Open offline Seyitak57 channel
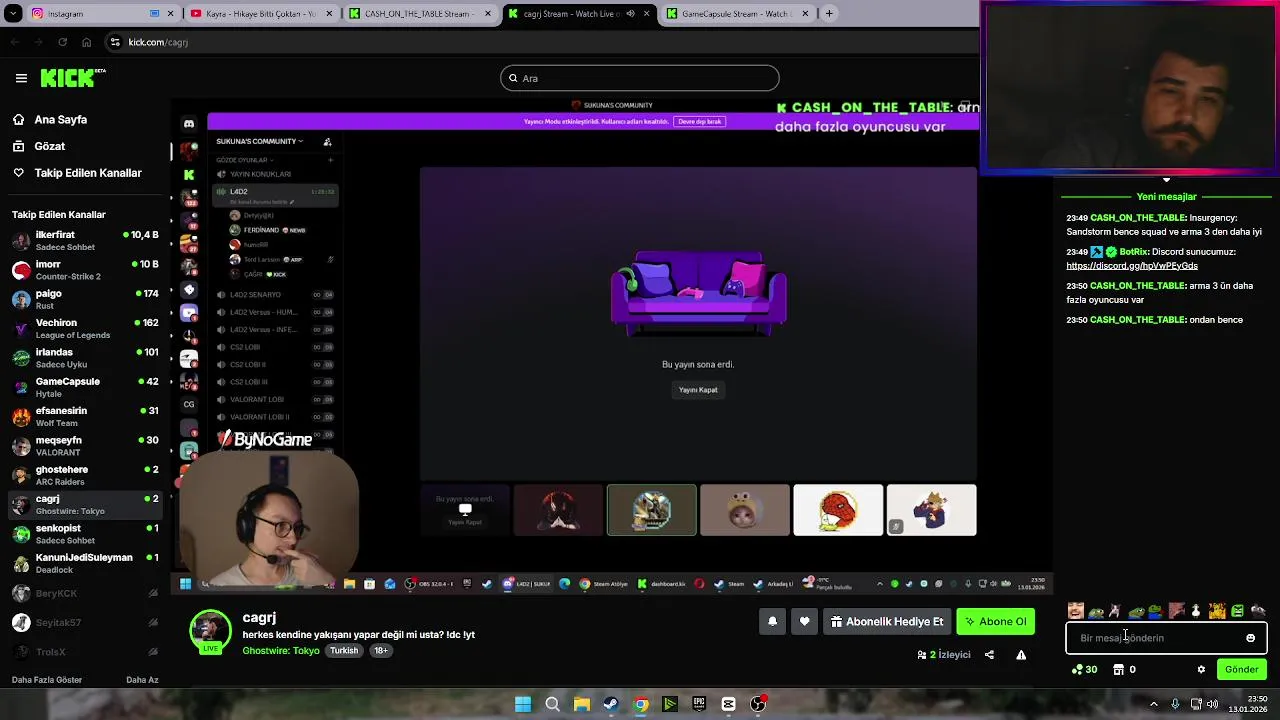Screen dimensions: 1280x720 (x=85, y=622)
